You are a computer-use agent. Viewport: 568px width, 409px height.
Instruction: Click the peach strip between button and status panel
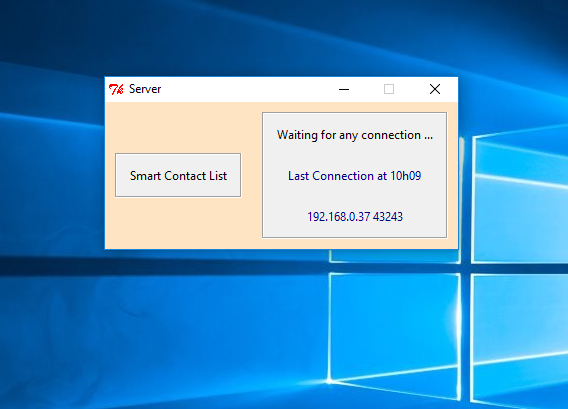252,175
